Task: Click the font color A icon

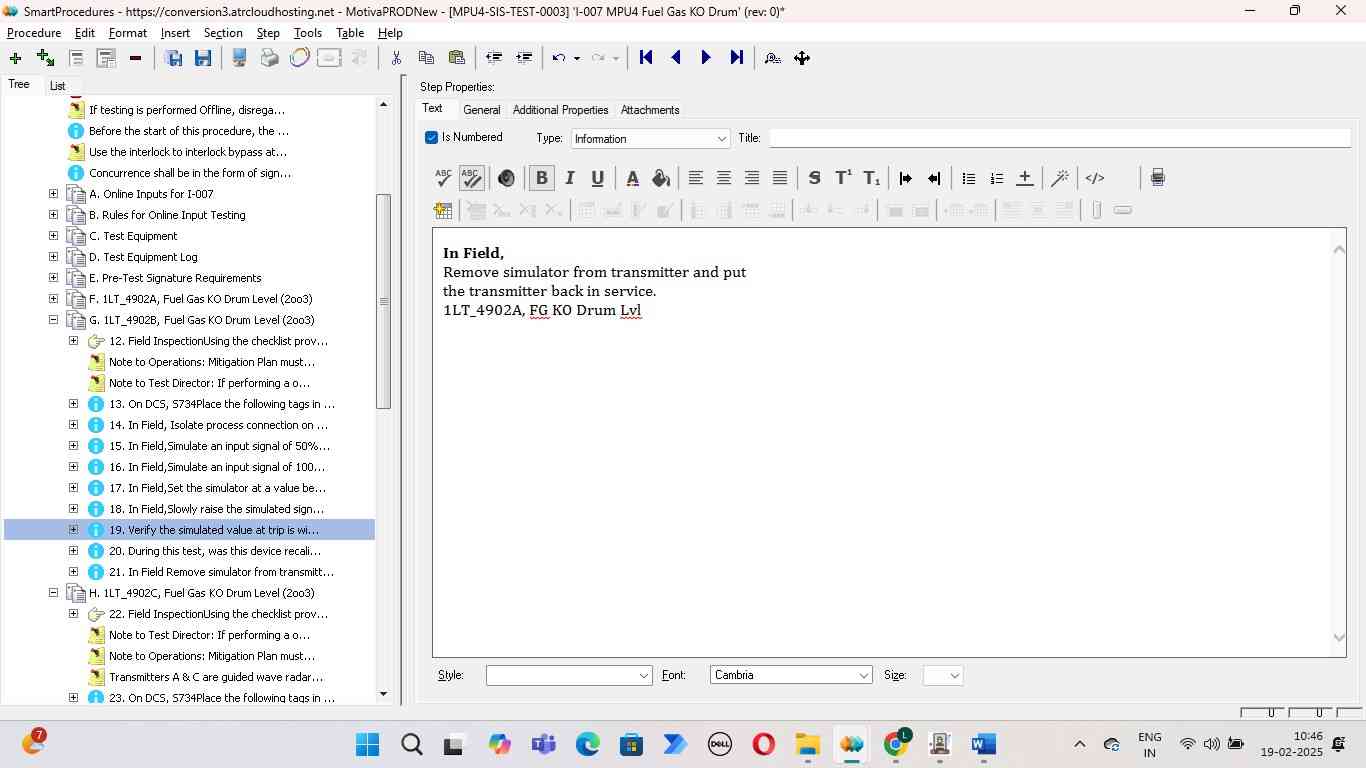Action: coord(632,178)
